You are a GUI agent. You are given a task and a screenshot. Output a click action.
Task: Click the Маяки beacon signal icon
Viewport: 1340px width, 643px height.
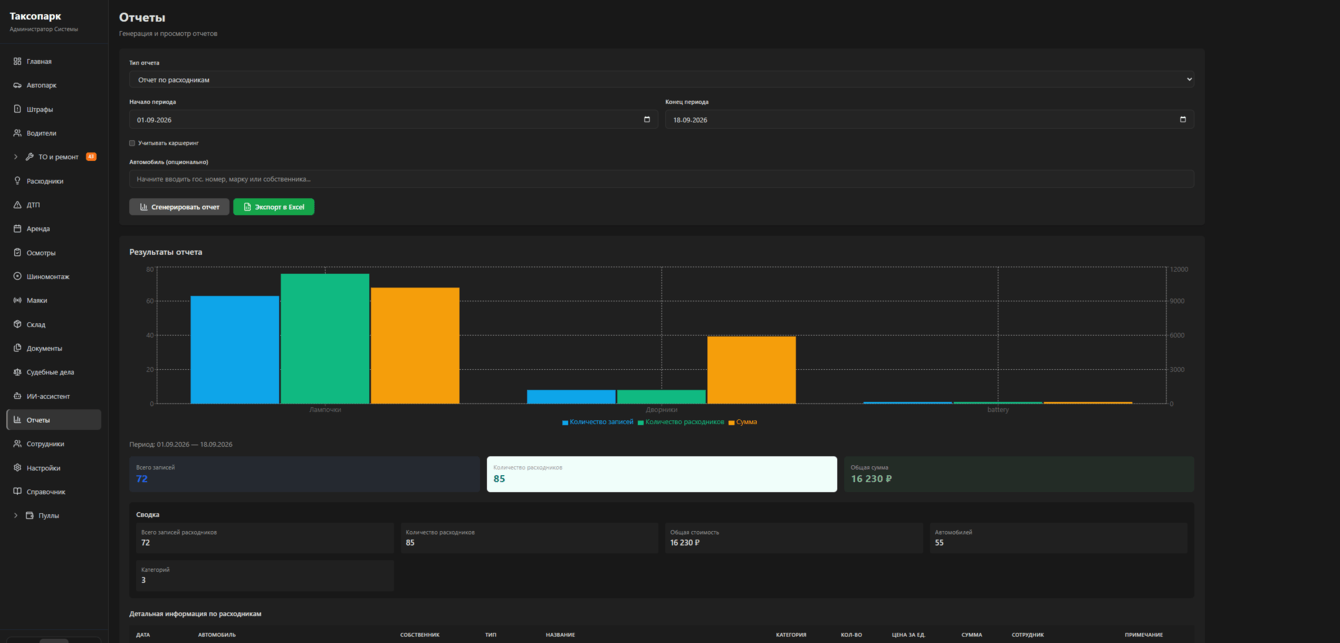coord(17,300)
